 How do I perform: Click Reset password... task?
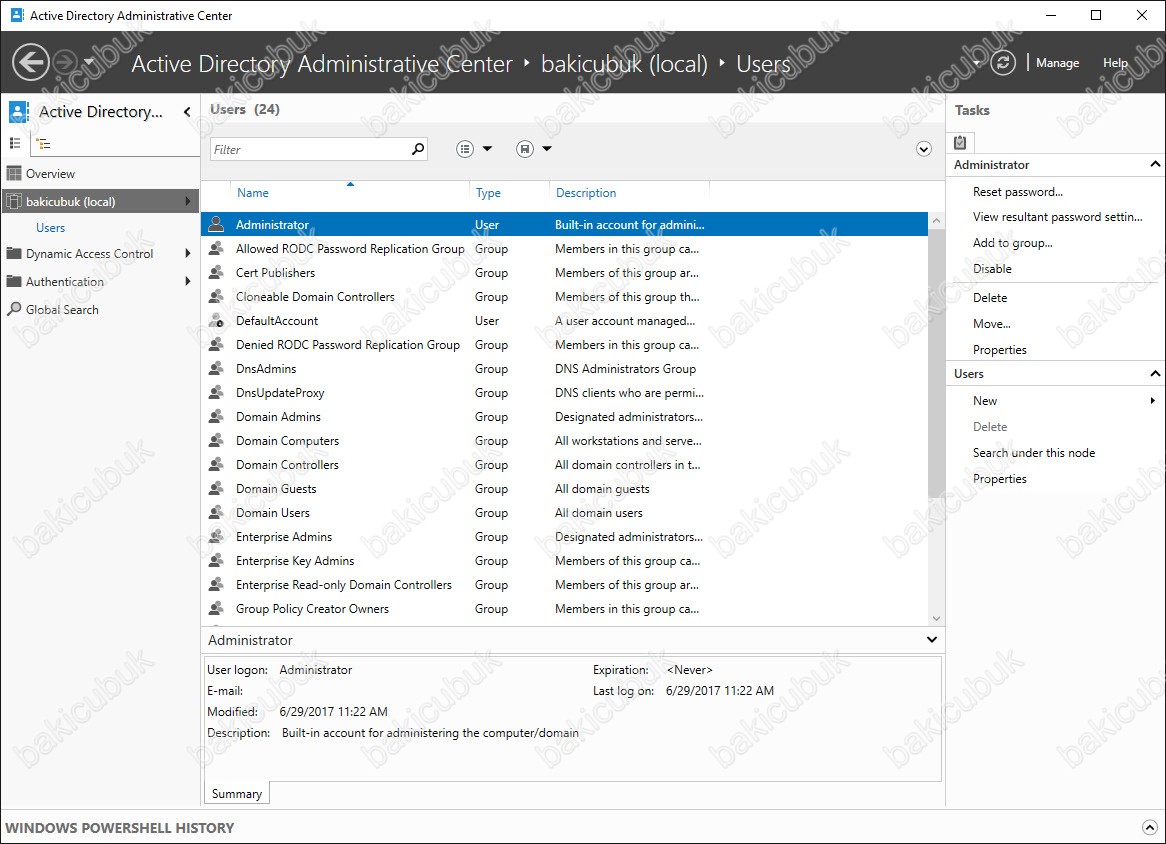(x=1017, y=192)
